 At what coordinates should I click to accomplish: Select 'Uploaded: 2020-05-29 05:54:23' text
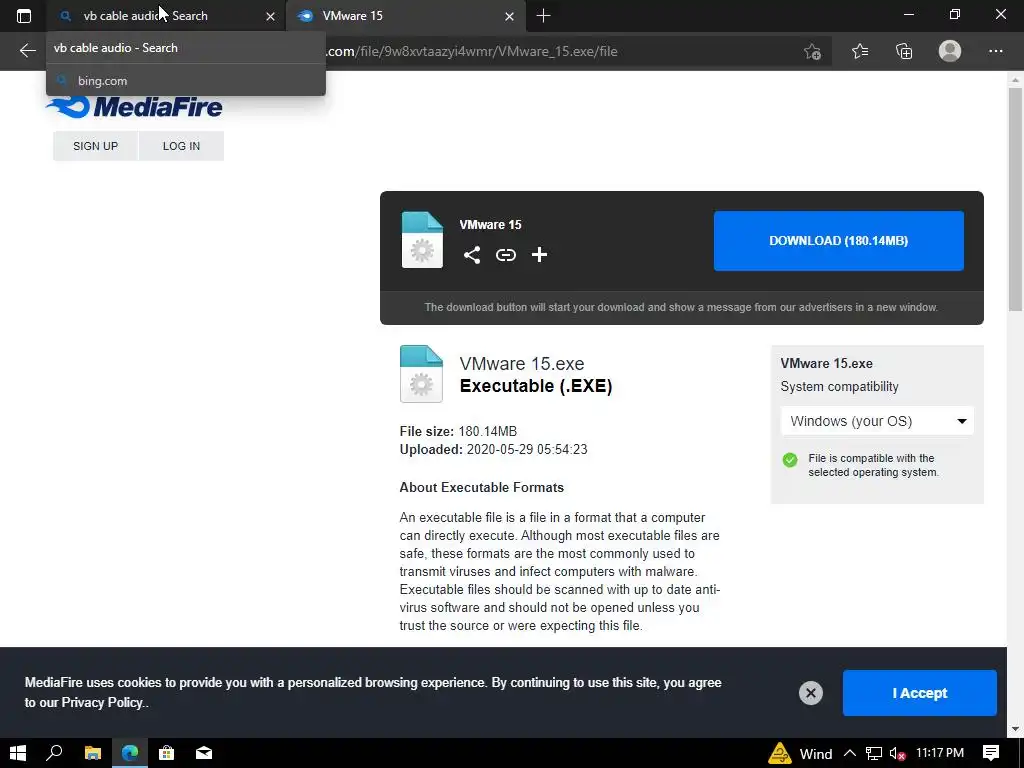pos(494,449)
